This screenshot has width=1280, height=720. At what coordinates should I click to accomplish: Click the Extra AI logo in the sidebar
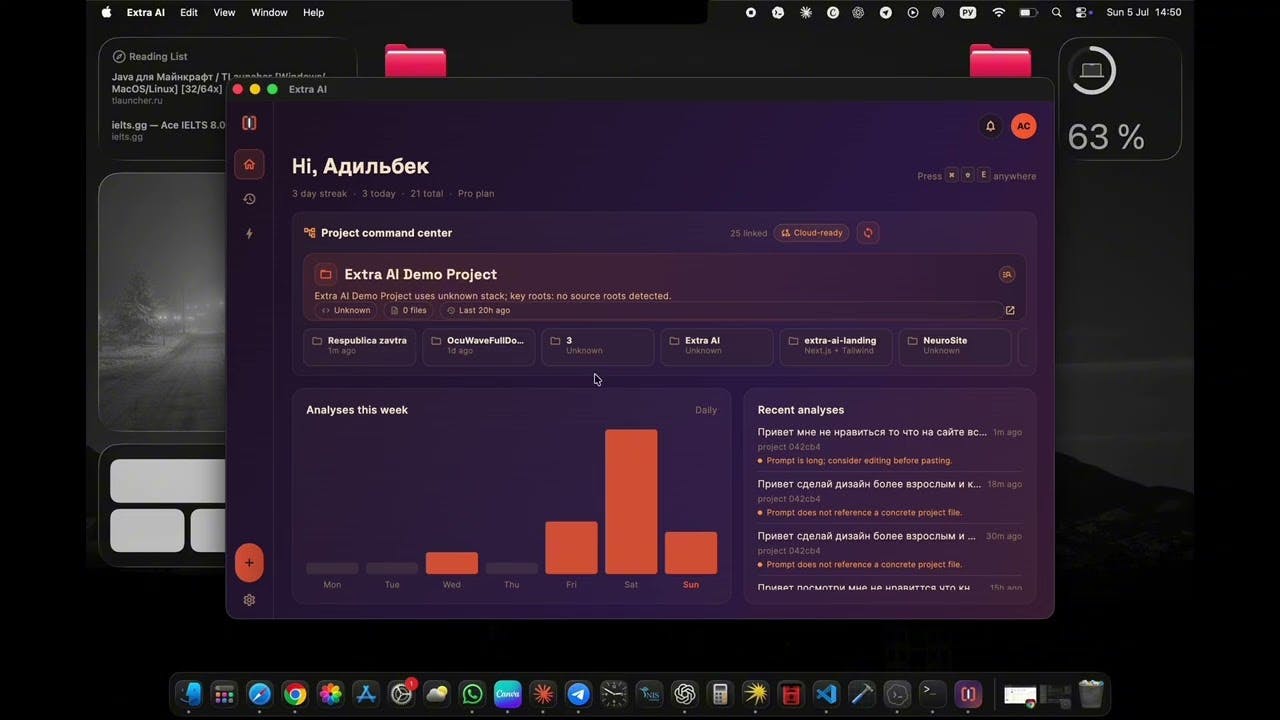pos(249,123)
